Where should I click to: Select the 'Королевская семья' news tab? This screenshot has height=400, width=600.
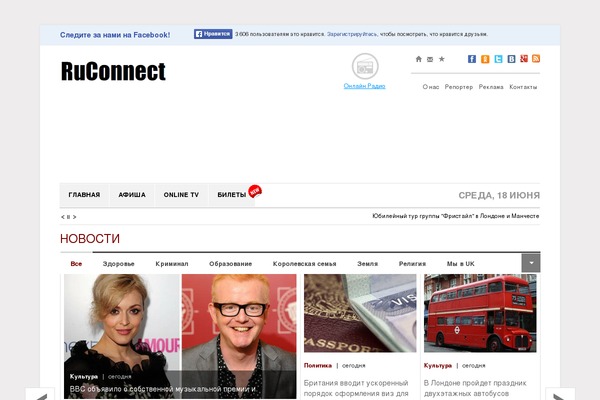tap(305, 264)
